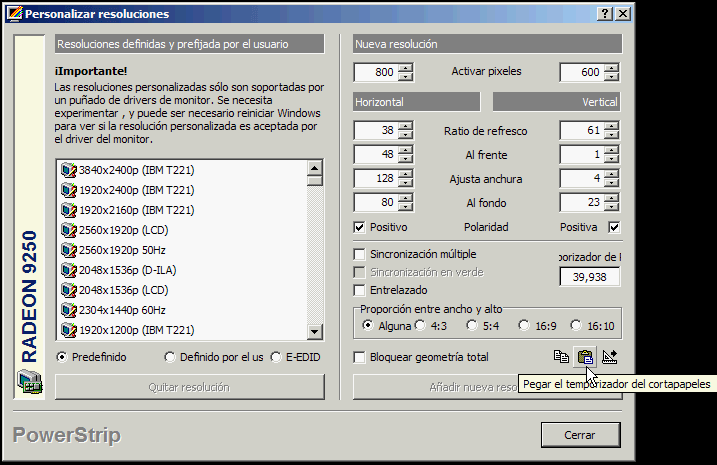This screenshot has height=465, width=717.
Task: Click the 600 vertical pixels field
Action: [582, 72]
